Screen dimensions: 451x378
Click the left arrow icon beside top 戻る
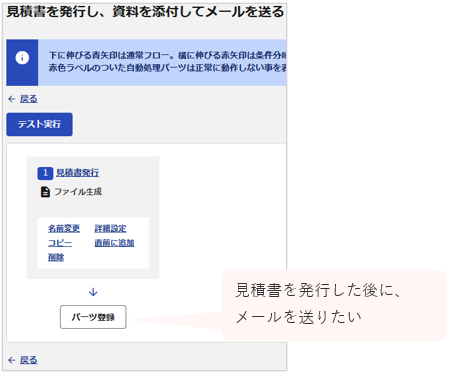point(12,99)
